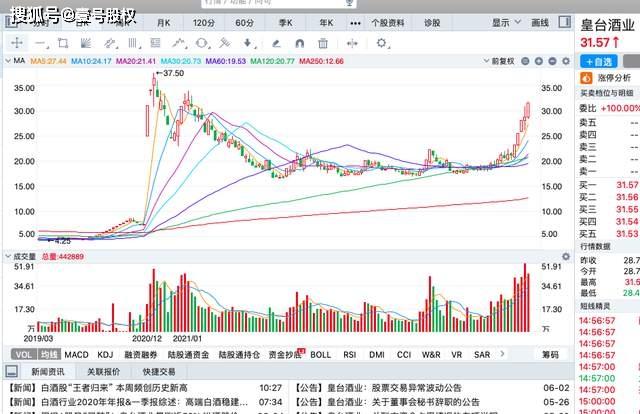640x414 pixels.
Task: Open MA indicator gear settings
Action: click(566, 61)
